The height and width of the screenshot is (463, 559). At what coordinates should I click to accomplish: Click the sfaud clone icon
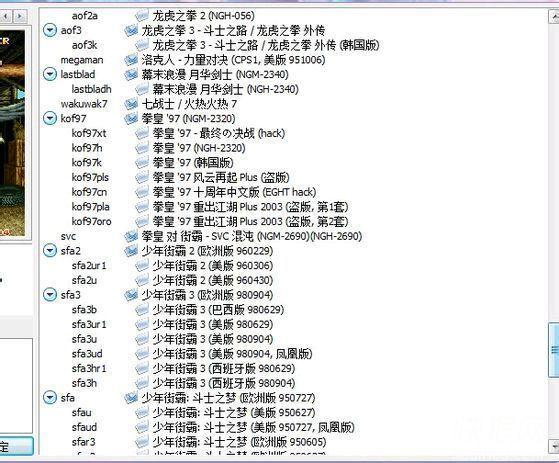(x=142, y=427)
